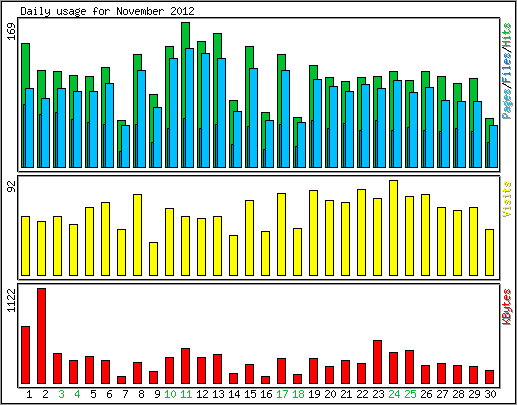Select day label '15' on the x-axis
The width and height of the screenshot is (517, 405).
[250, 394]
